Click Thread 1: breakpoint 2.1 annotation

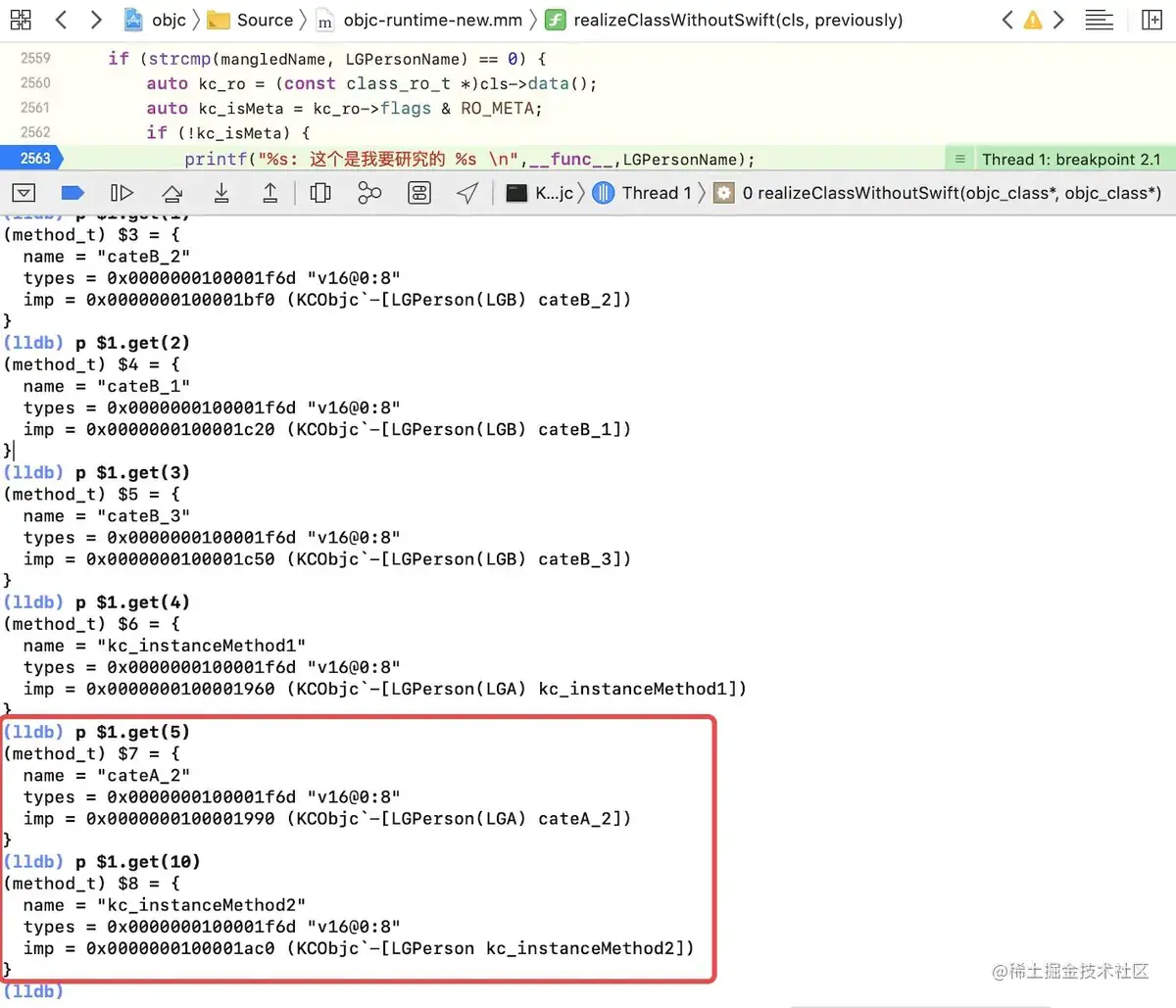(x=1070, y=159)
